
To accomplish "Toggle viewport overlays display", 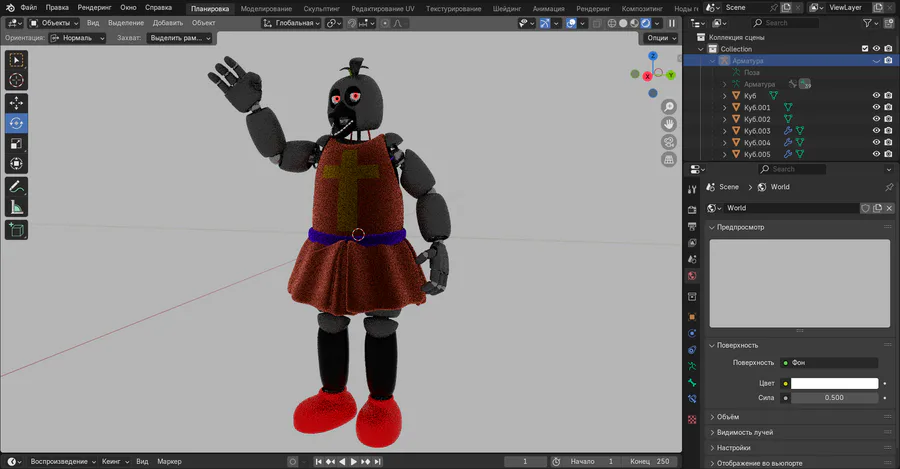I will 571,23.
